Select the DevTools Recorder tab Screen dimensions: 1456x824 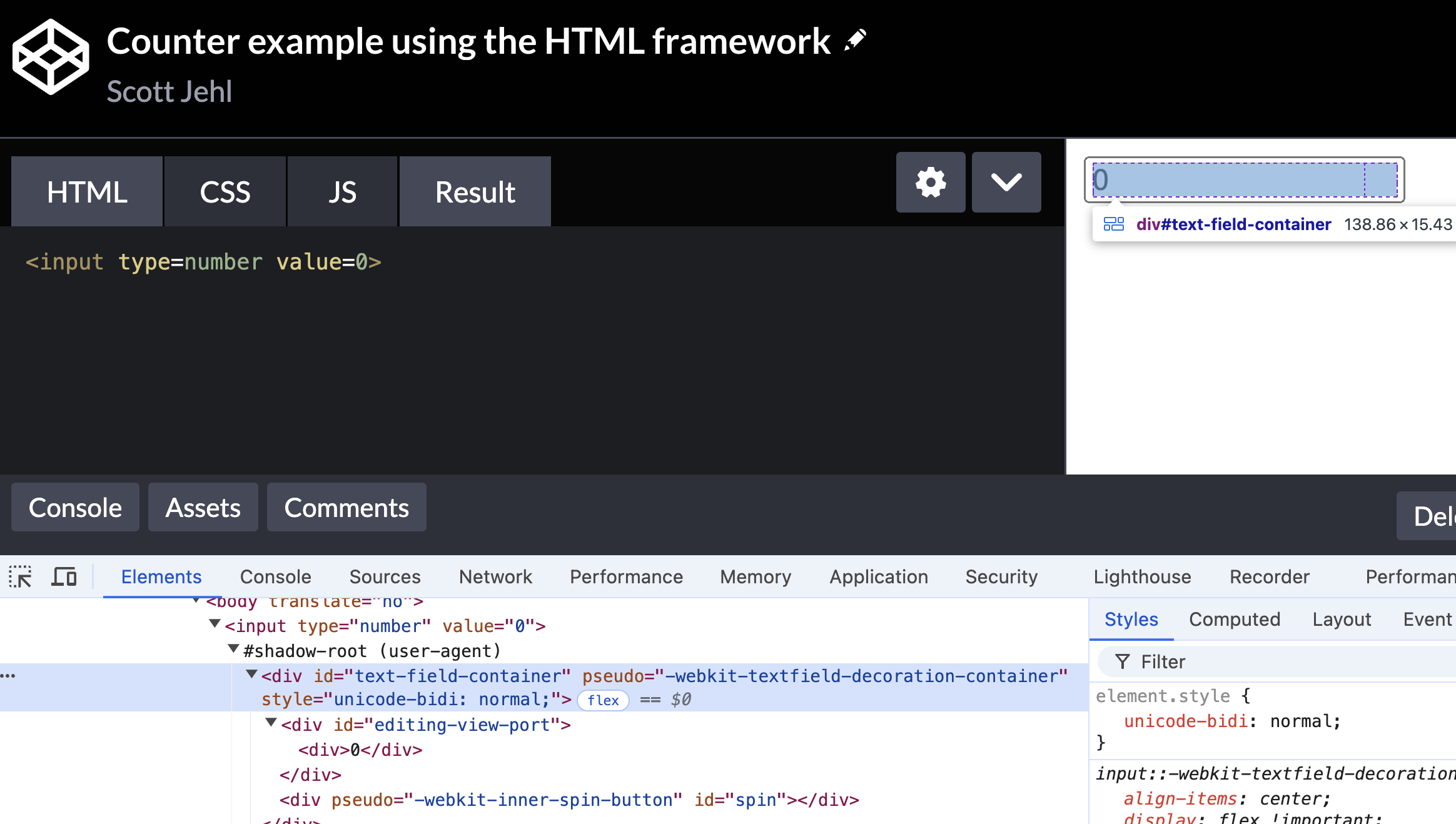(1270, 576)
